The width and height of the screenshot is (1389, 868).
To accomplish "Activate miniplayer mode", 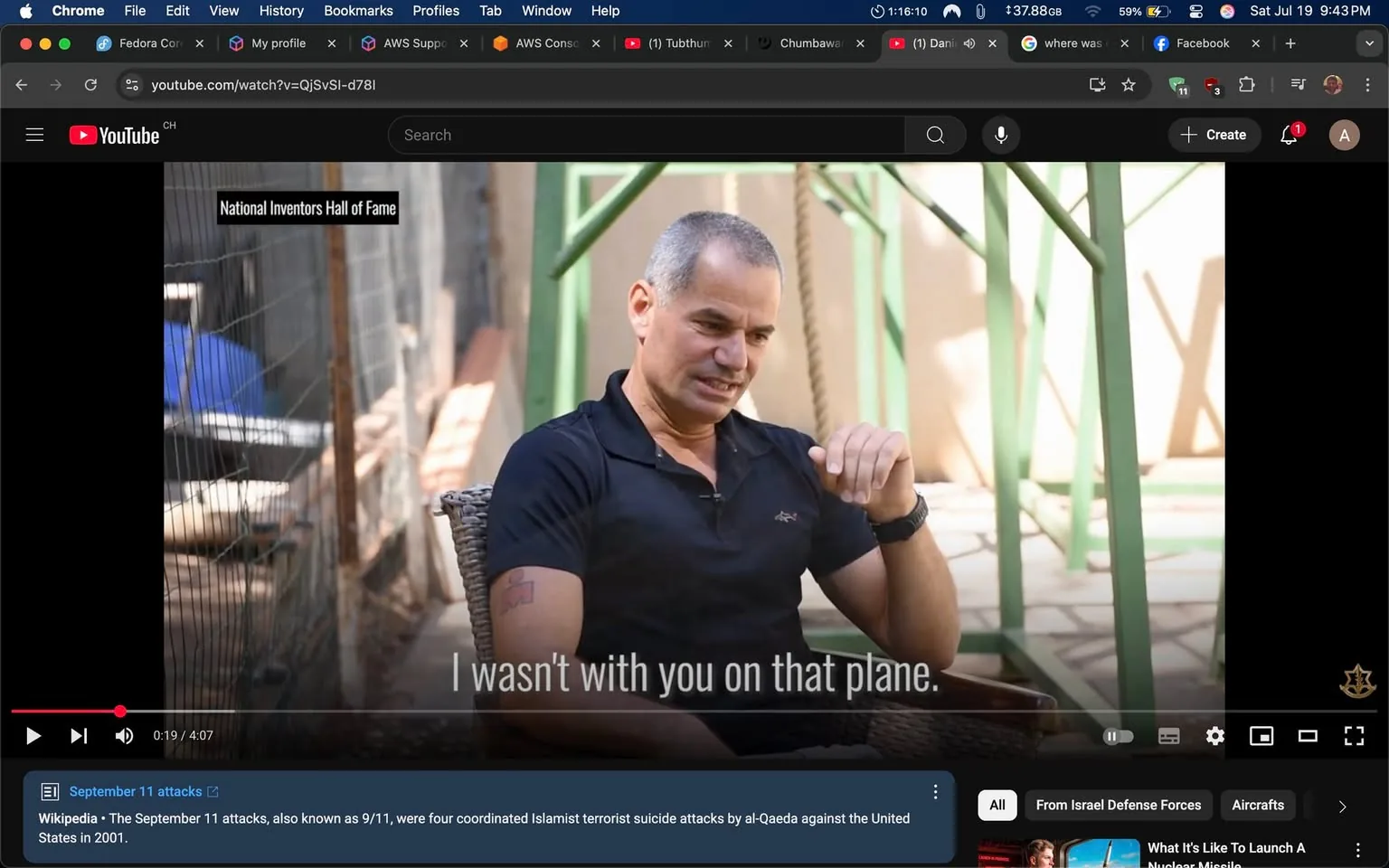I will pyautogui.click(x=1261, y=735).
